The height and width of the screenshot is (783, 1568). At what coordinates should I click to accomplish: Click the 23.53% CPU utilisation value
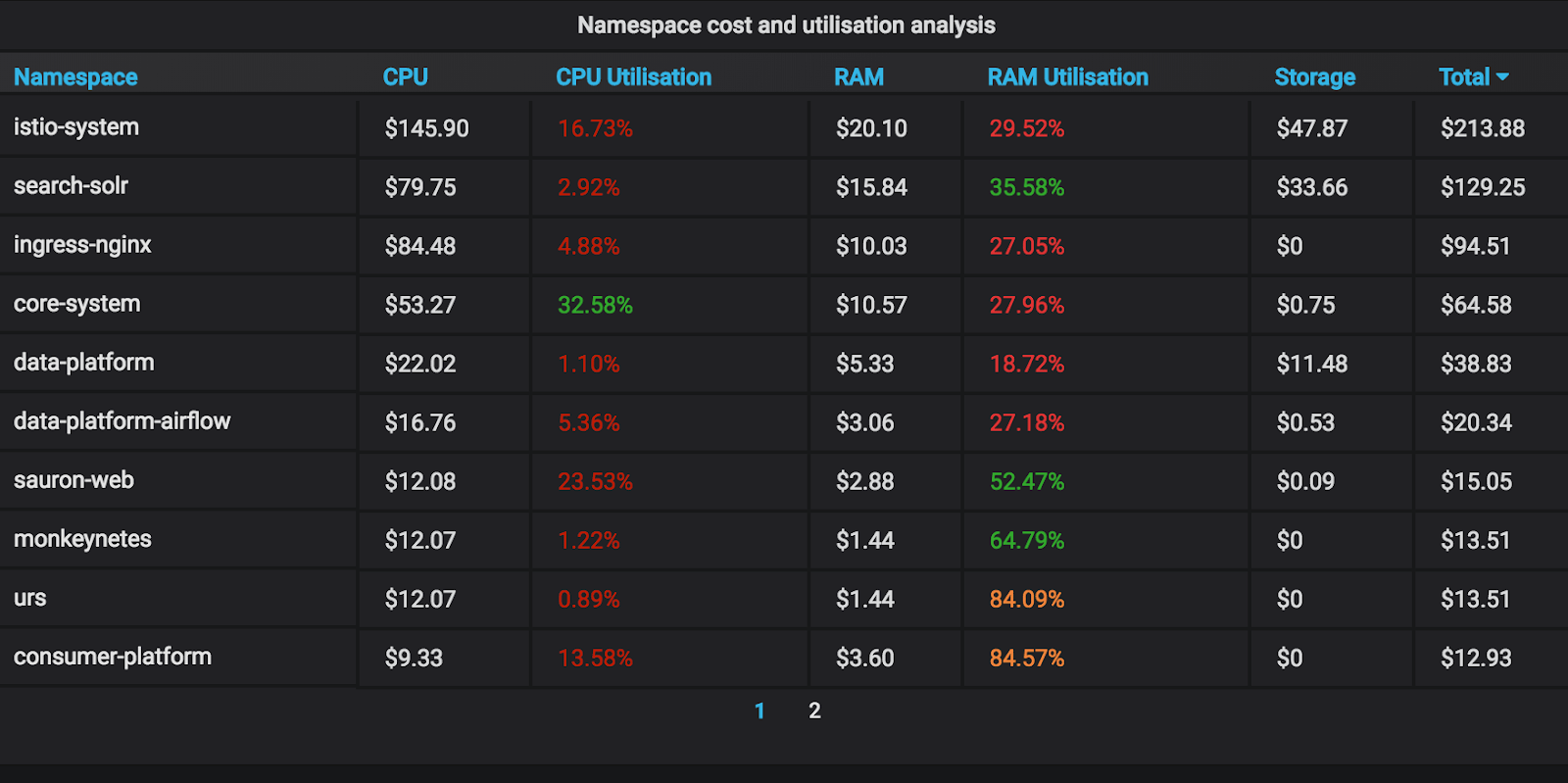pos(596,481)
